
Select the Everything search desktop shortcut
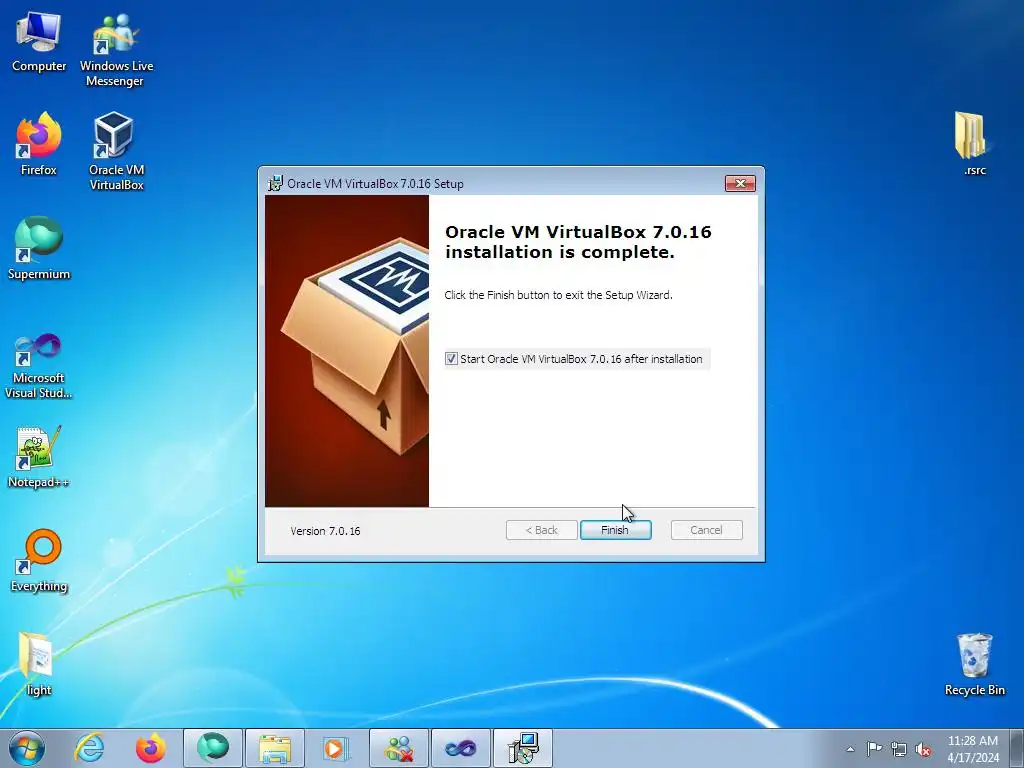[x=39, y=561]
